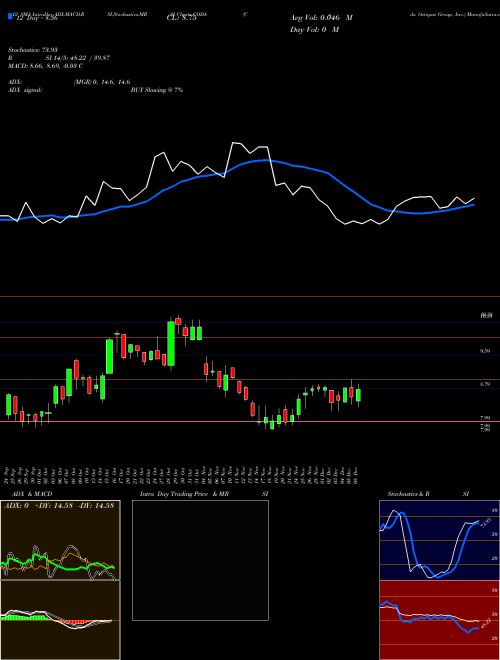Click the 'MACD: 8.66, 8.69, -0.03 C' line
Screen dimensions: 500x660
45,66
